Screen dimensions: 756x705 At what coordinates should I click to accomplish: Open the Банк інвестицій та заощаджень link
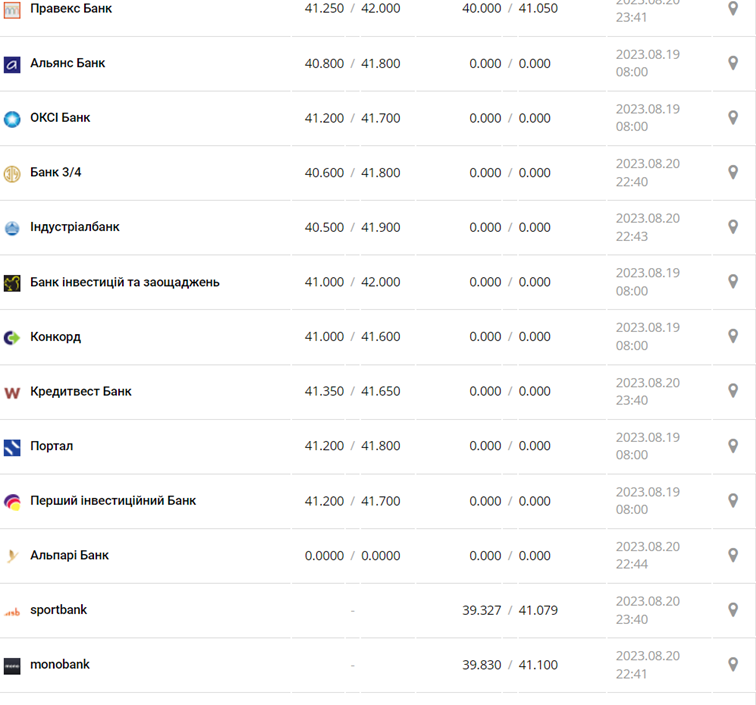click(x=125, y=282)
